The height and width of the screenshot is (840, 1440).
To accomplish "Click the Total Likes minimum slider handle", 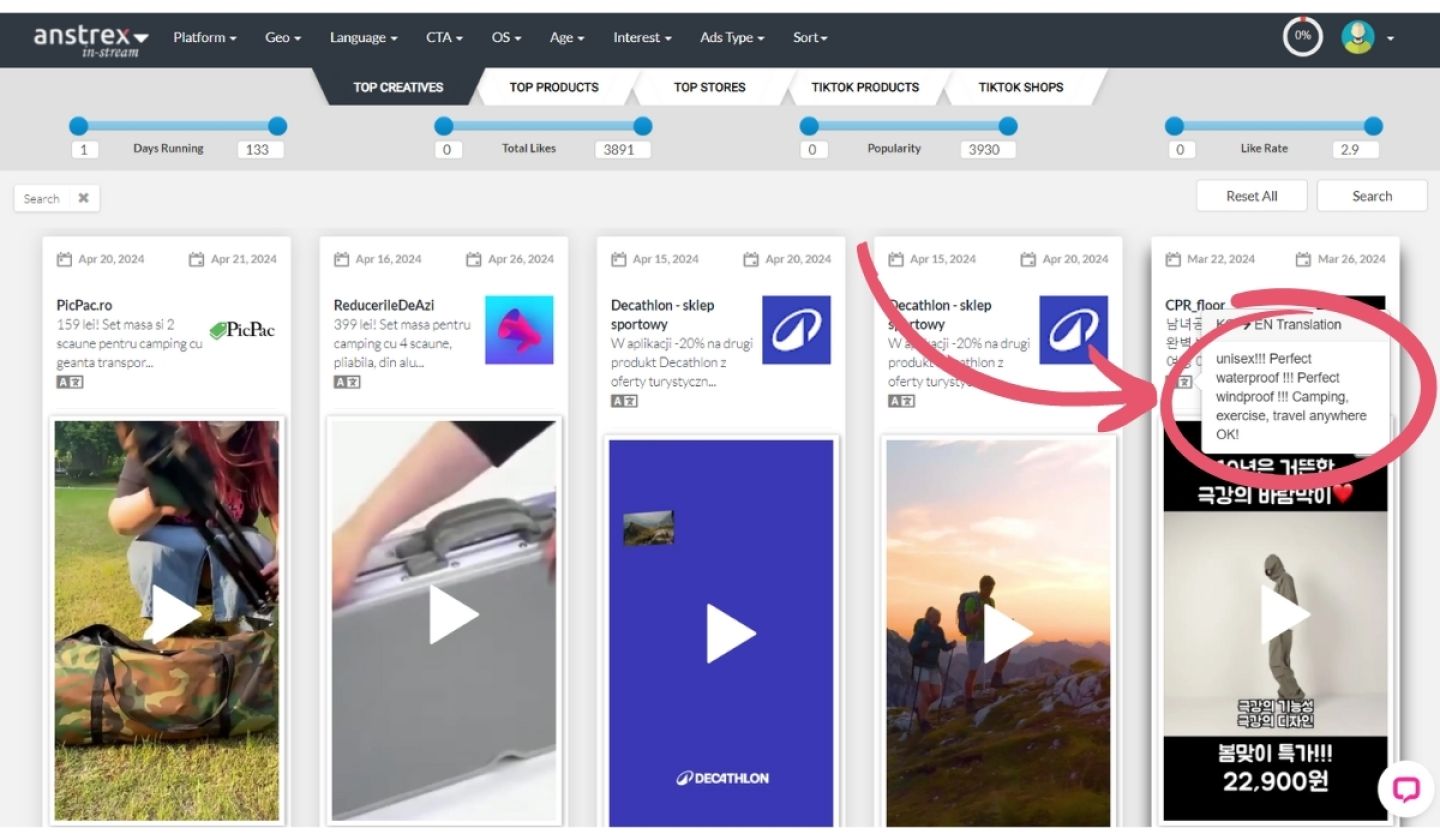I will [444, 126].
